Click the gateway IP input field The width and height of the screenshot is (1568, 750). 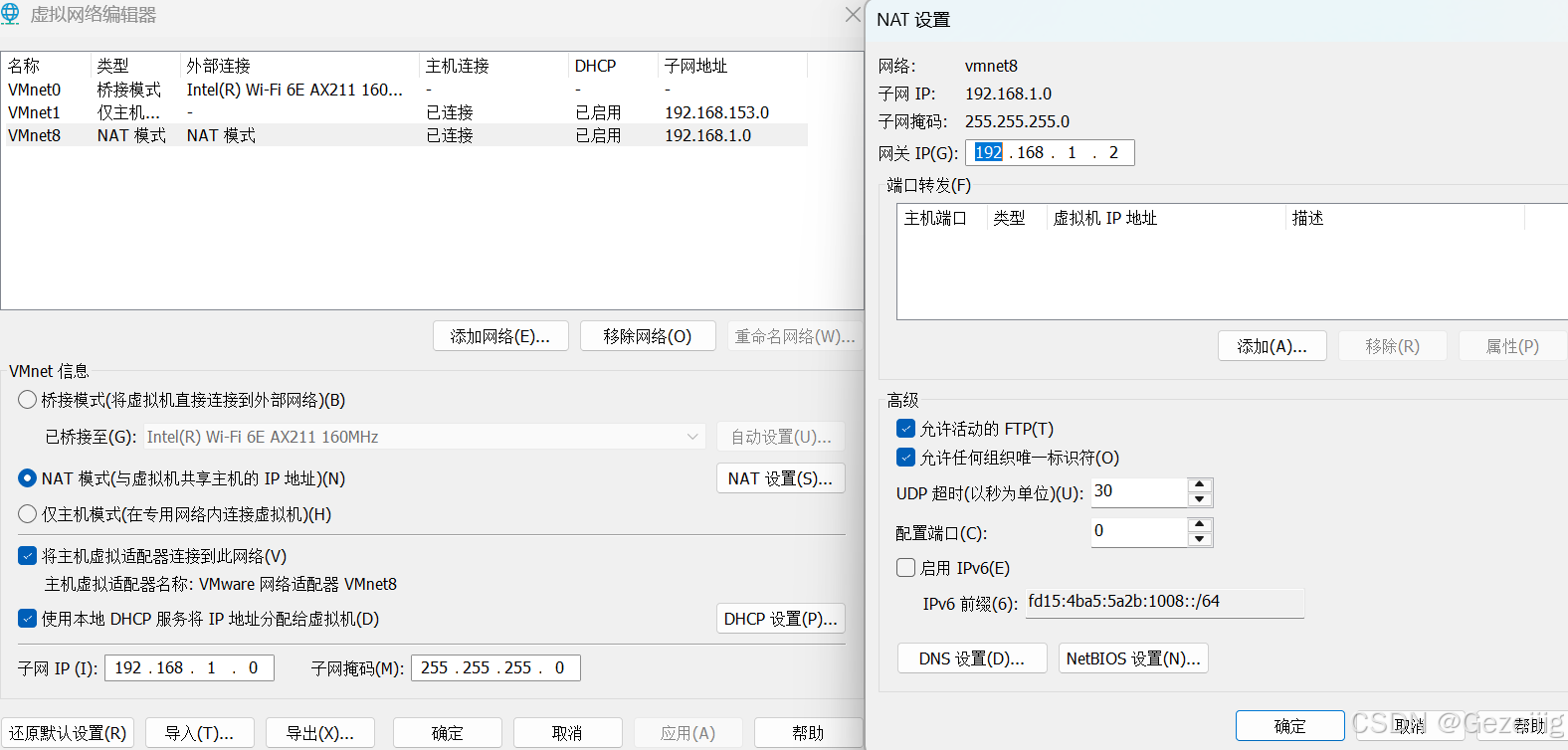tap(1050, 152)
